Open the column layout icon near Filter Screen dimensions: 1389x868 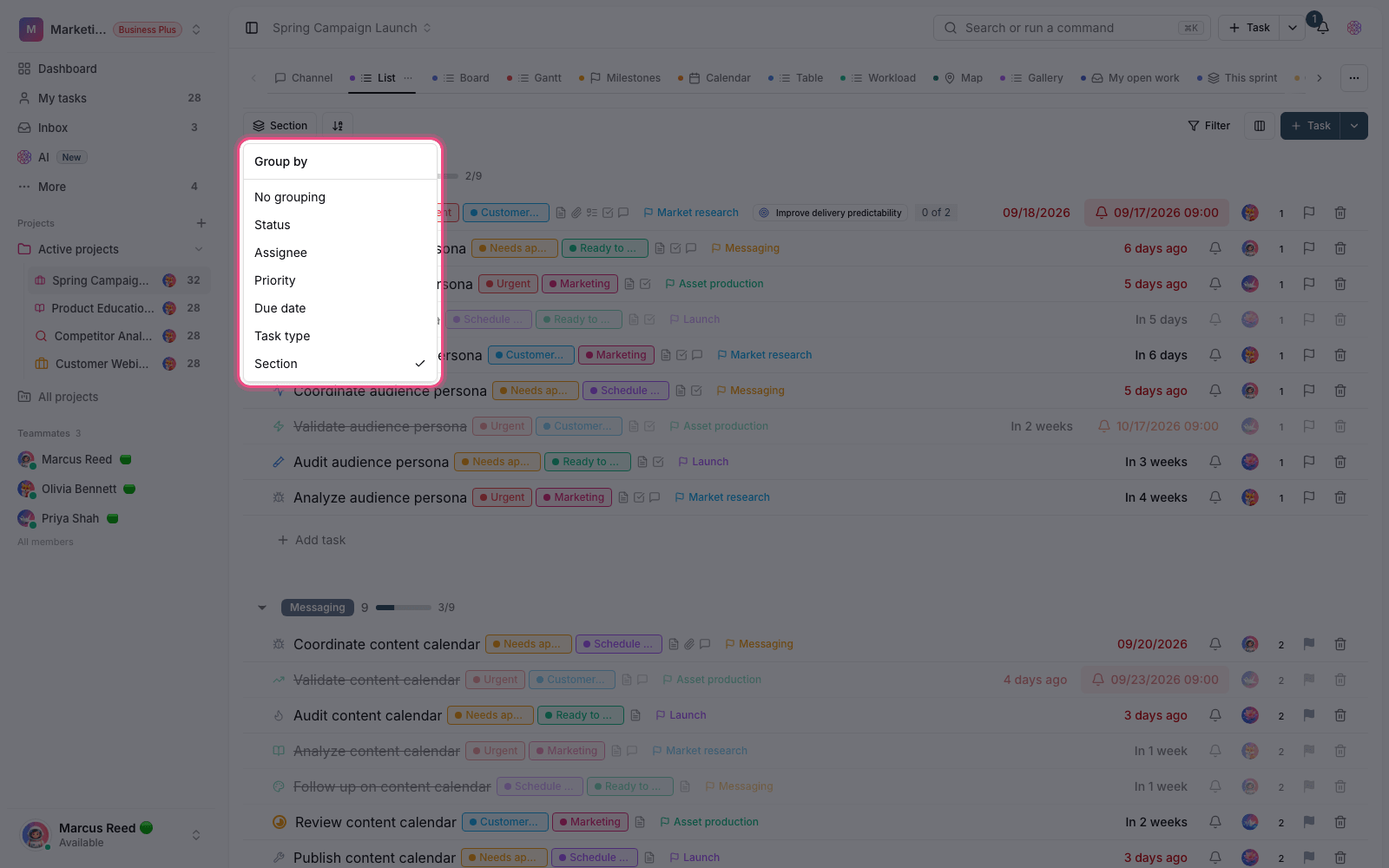click(x=1260, y=126)
